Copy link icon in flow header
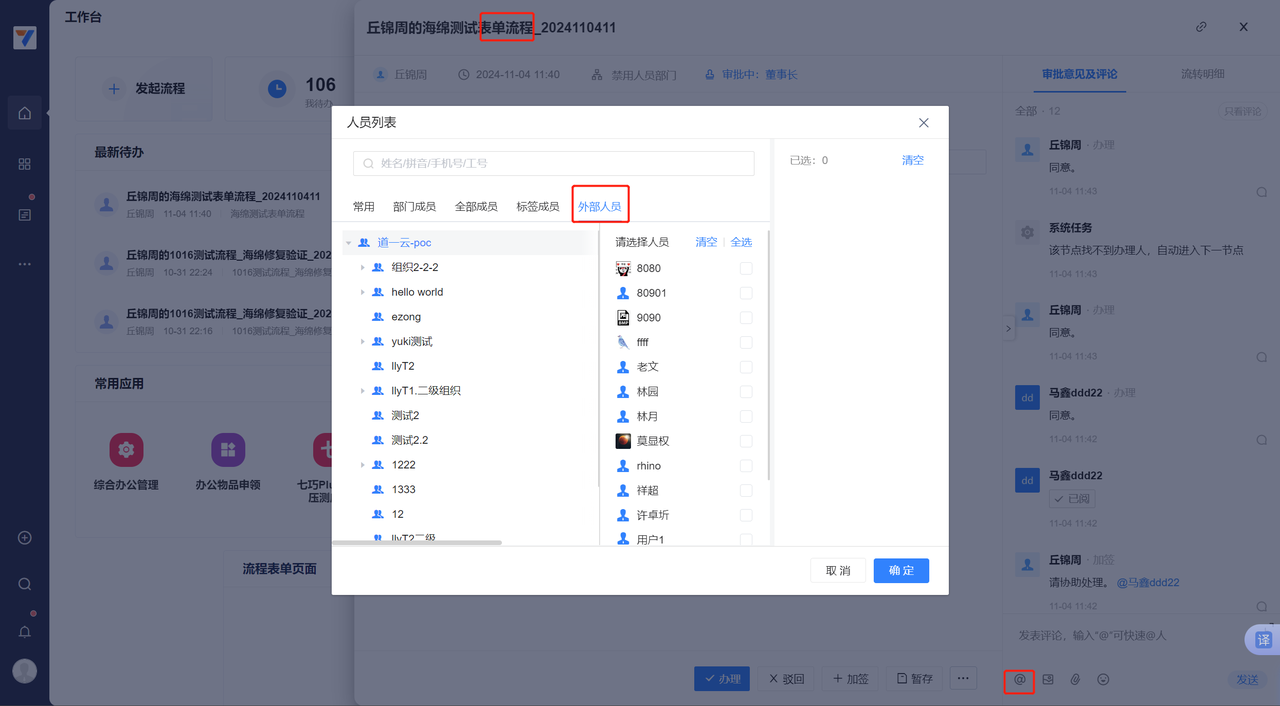The image size is (1280, 706). click(x=1201, y=27)
